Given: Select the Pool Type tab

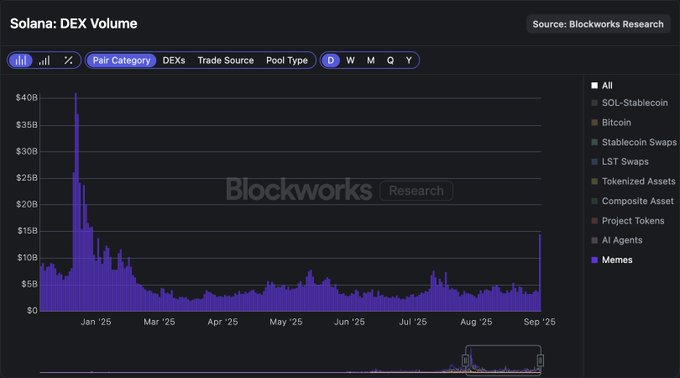Looking at the screenshot, I should click(287, 60).
